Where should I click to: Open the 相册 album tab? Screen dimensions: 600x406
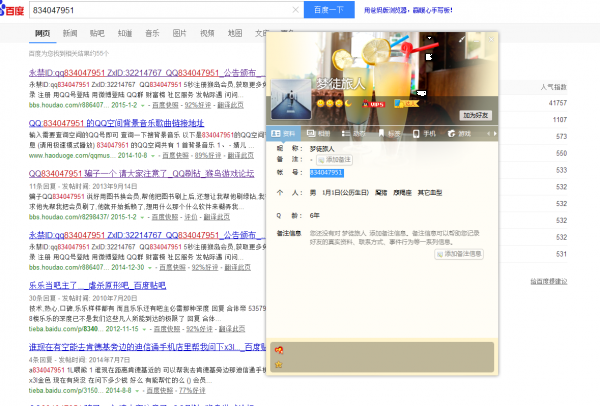[319, 134]
